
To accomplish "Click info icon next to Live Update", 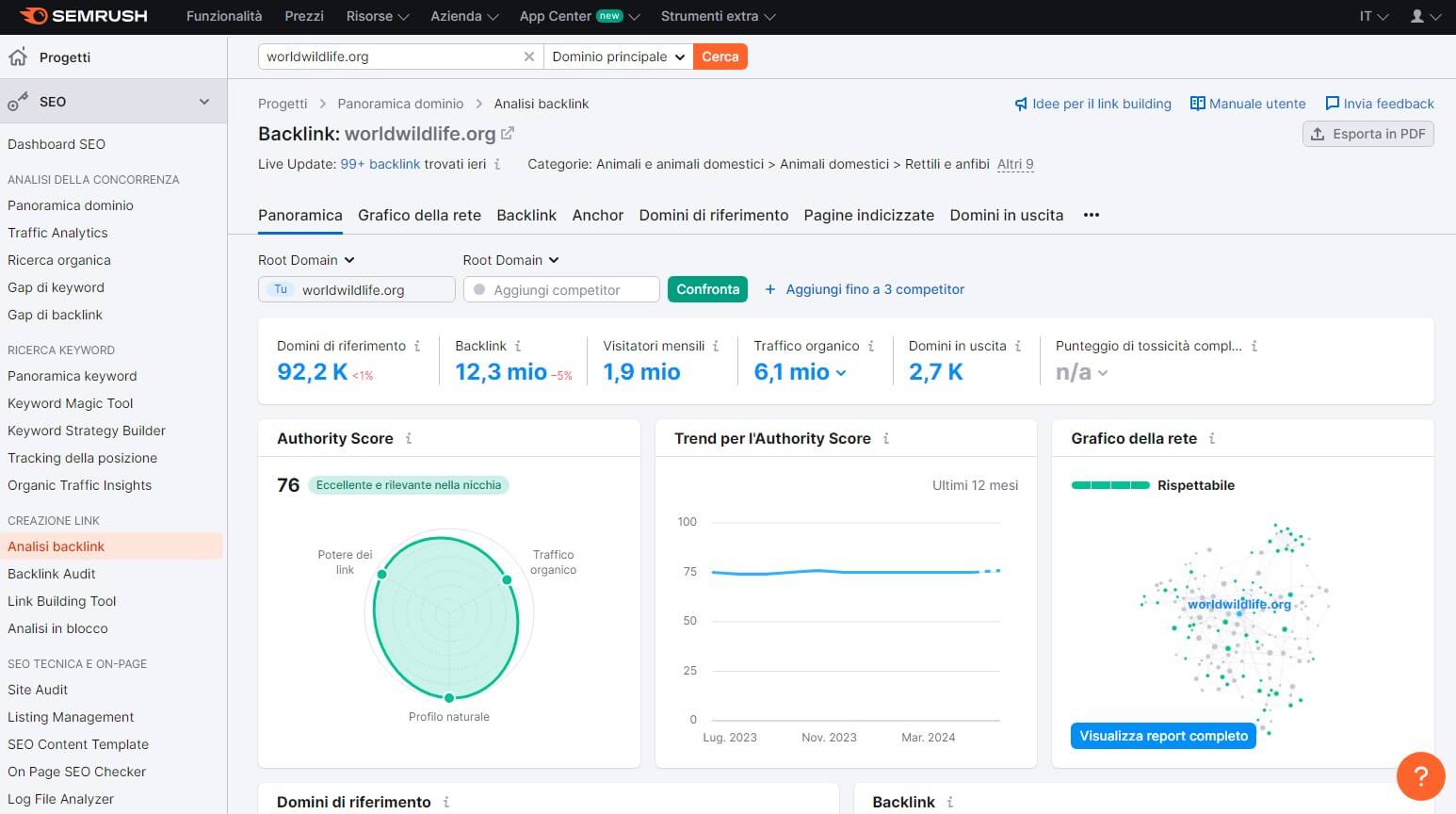I will pos(497,164).
